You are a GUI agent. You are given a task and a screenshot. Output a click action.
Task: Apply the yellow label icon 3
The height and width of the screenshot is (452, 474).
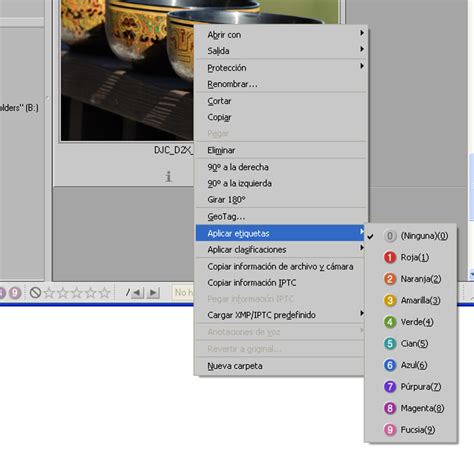(x=390, y=300)
